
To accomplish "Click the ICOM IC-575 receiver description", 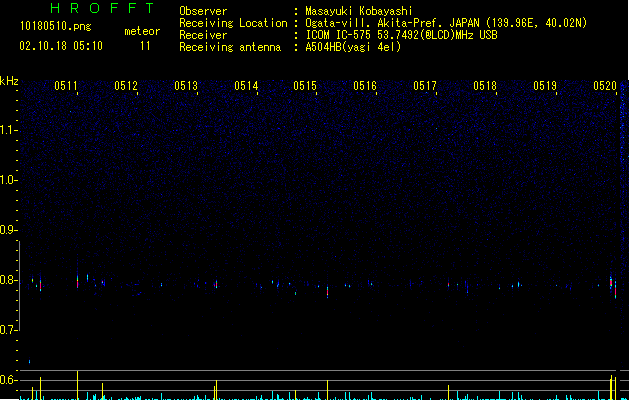I will pos(401,35).
